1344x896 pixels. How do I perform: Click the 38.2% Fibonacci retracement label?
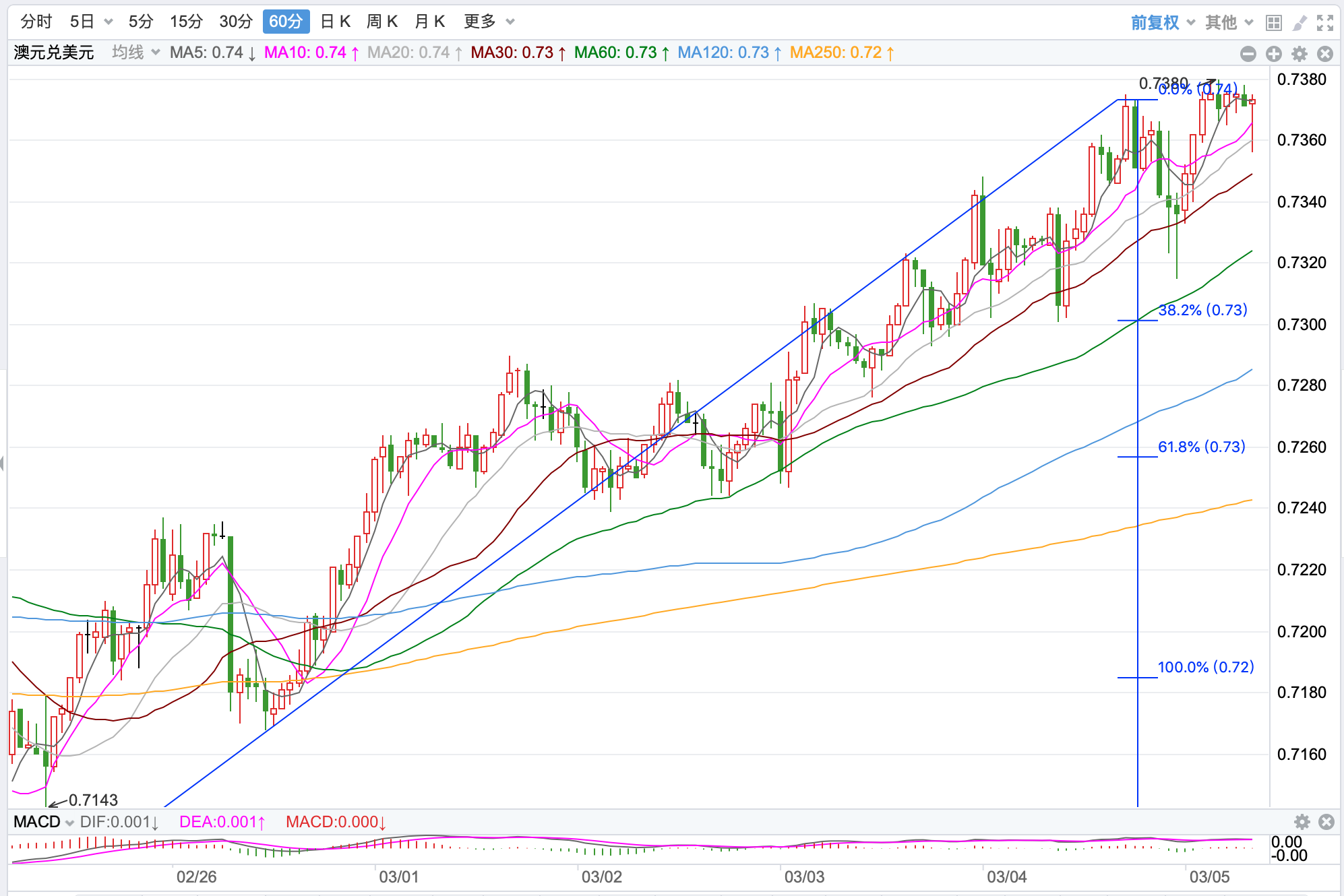point(1202,310)
